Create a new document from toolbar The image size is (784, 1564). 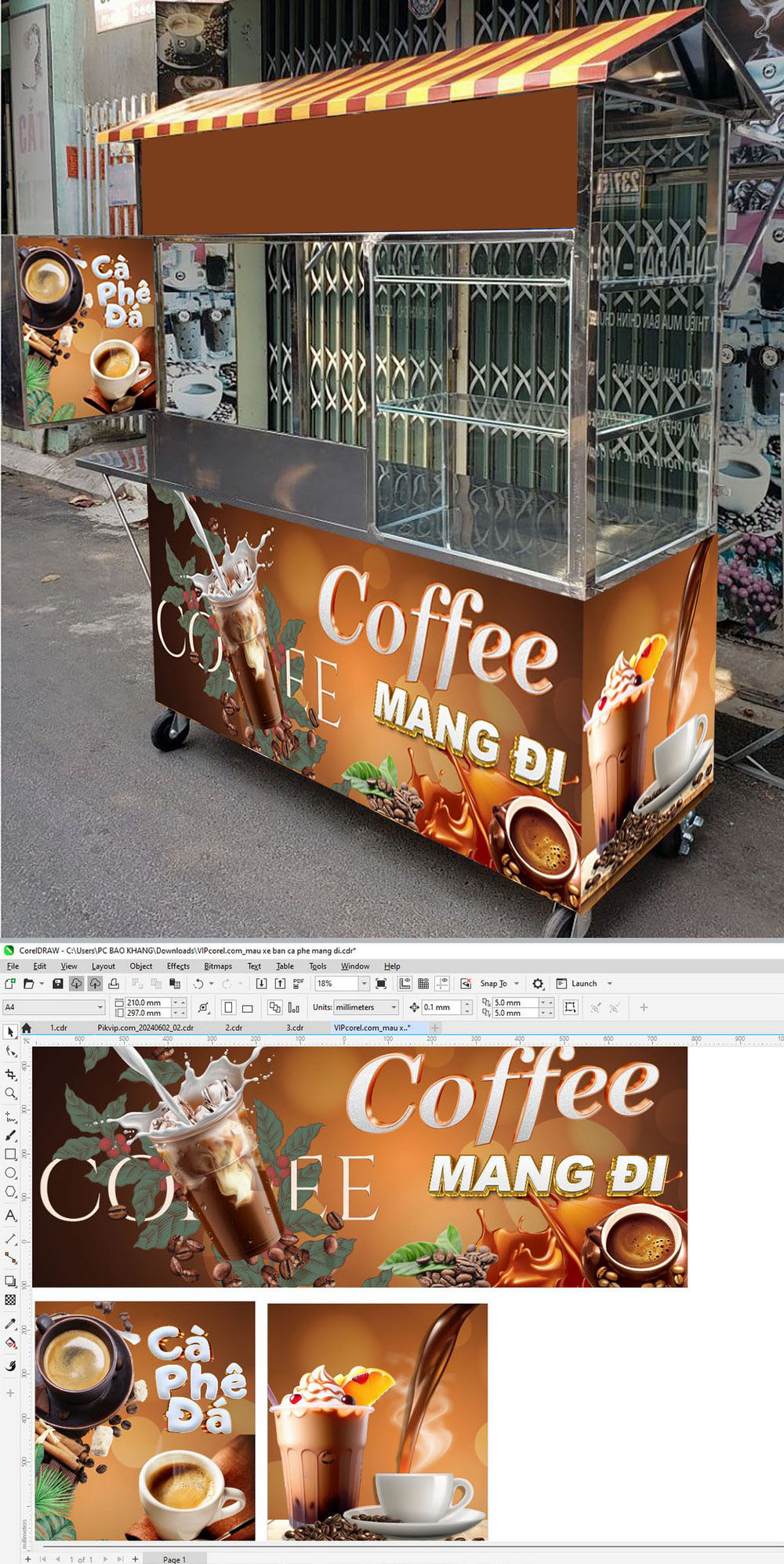point(10,983)
